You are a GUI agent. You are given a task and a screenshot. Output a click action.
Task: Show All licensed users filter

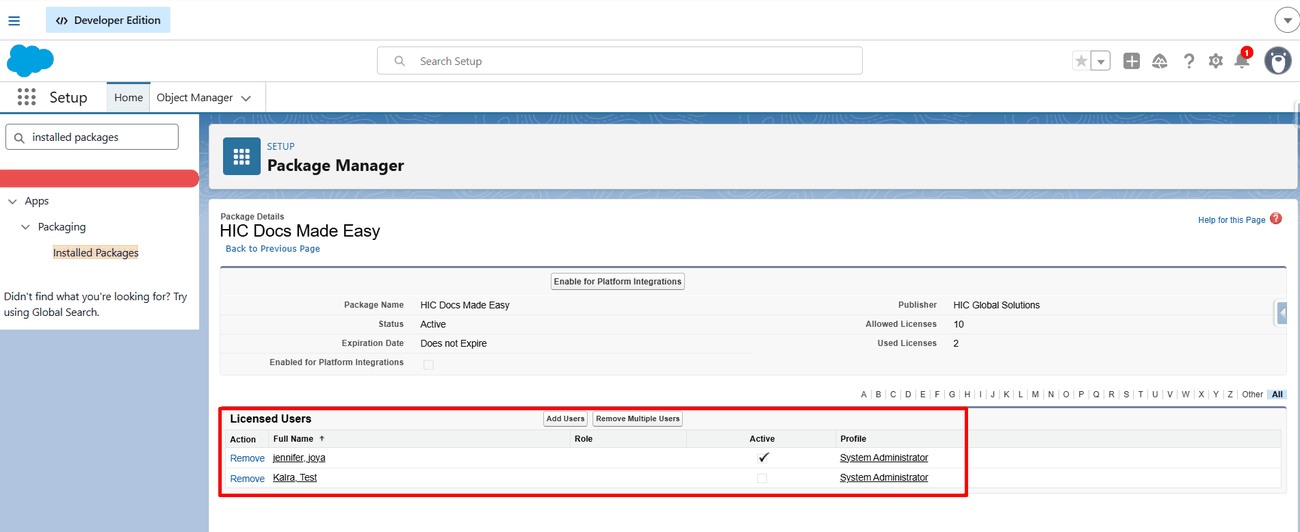1277,394
